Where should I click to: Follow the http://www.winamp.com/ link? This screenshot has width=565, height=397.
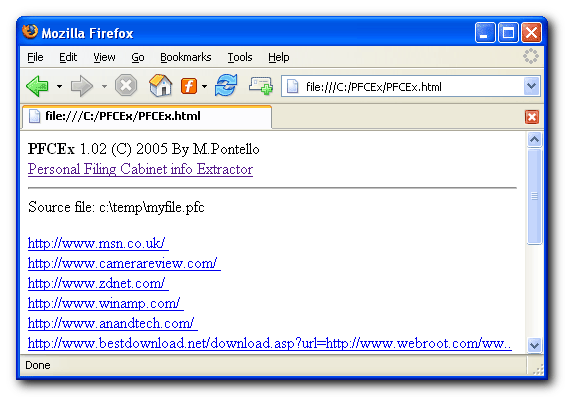click(x=105, y=303)
